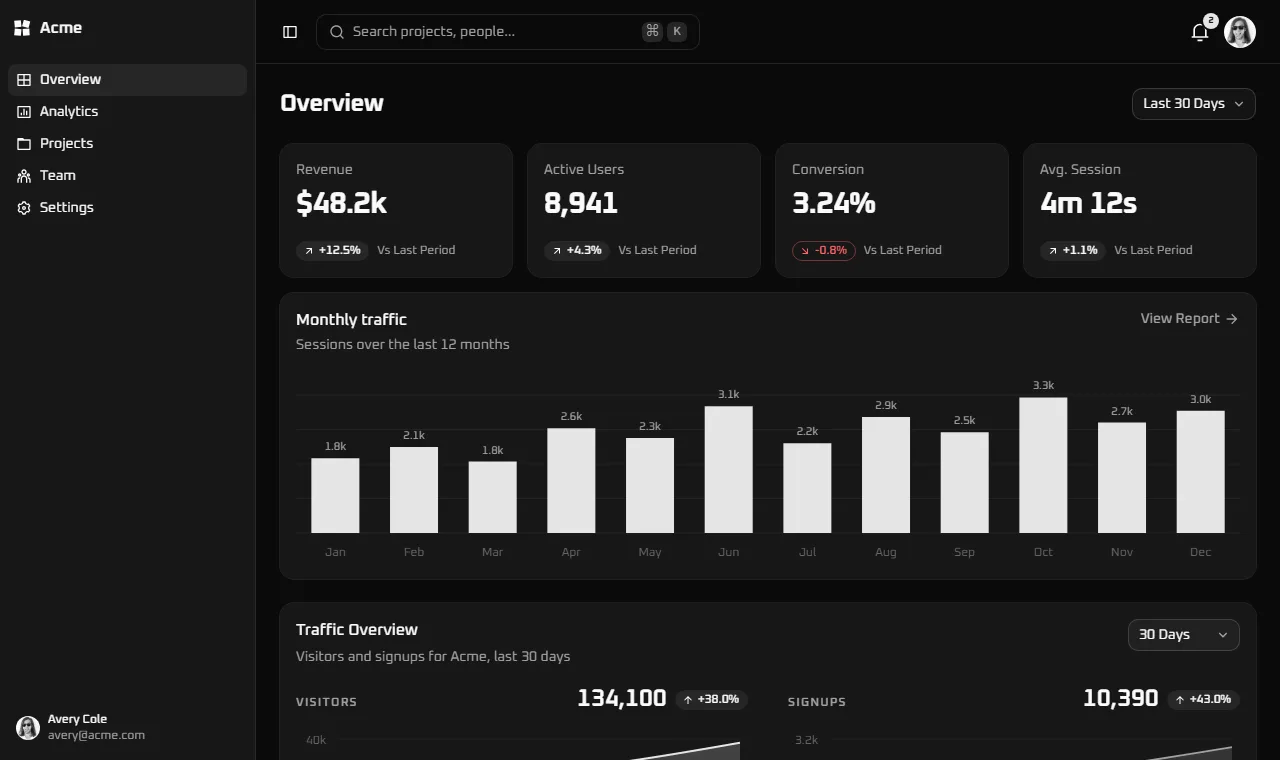
Task: Open the notifications bell
Action: point(1200,32)
